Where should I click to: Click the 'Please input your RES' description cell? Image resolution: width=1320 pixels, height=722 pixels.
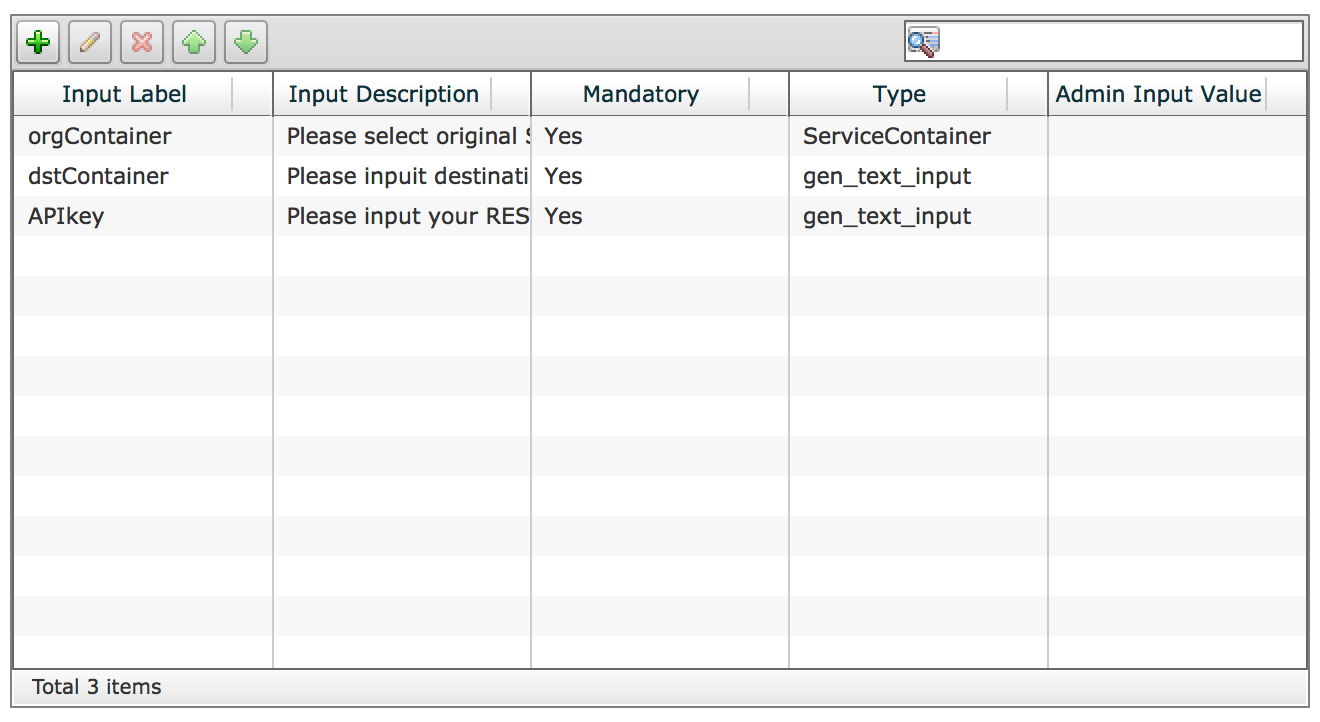pos(402,216)
